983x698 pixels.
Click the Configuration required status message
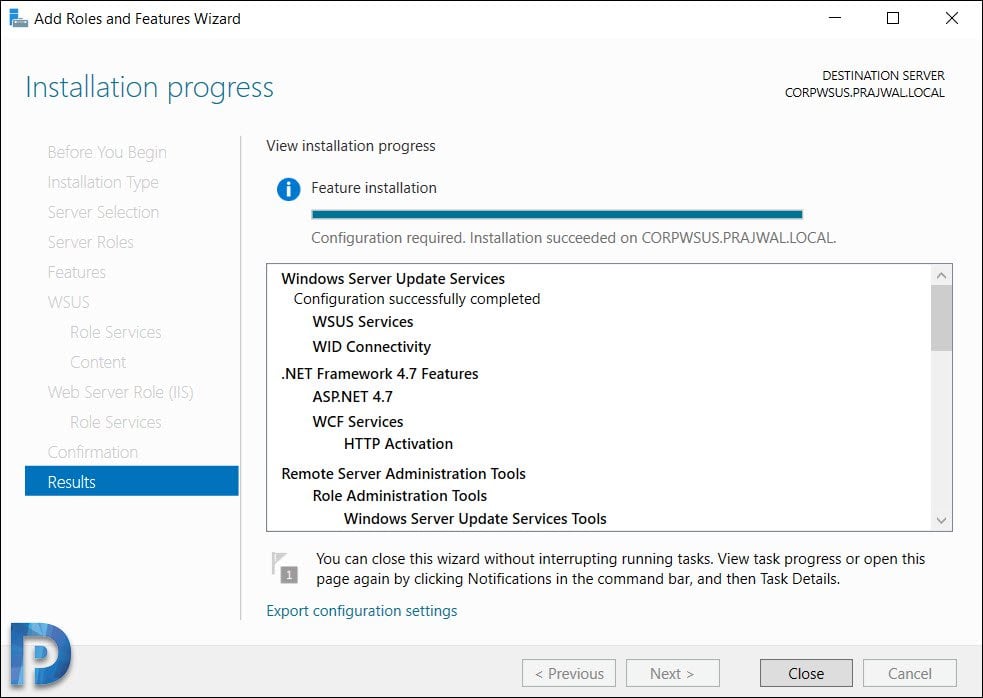tap(574, 238)
